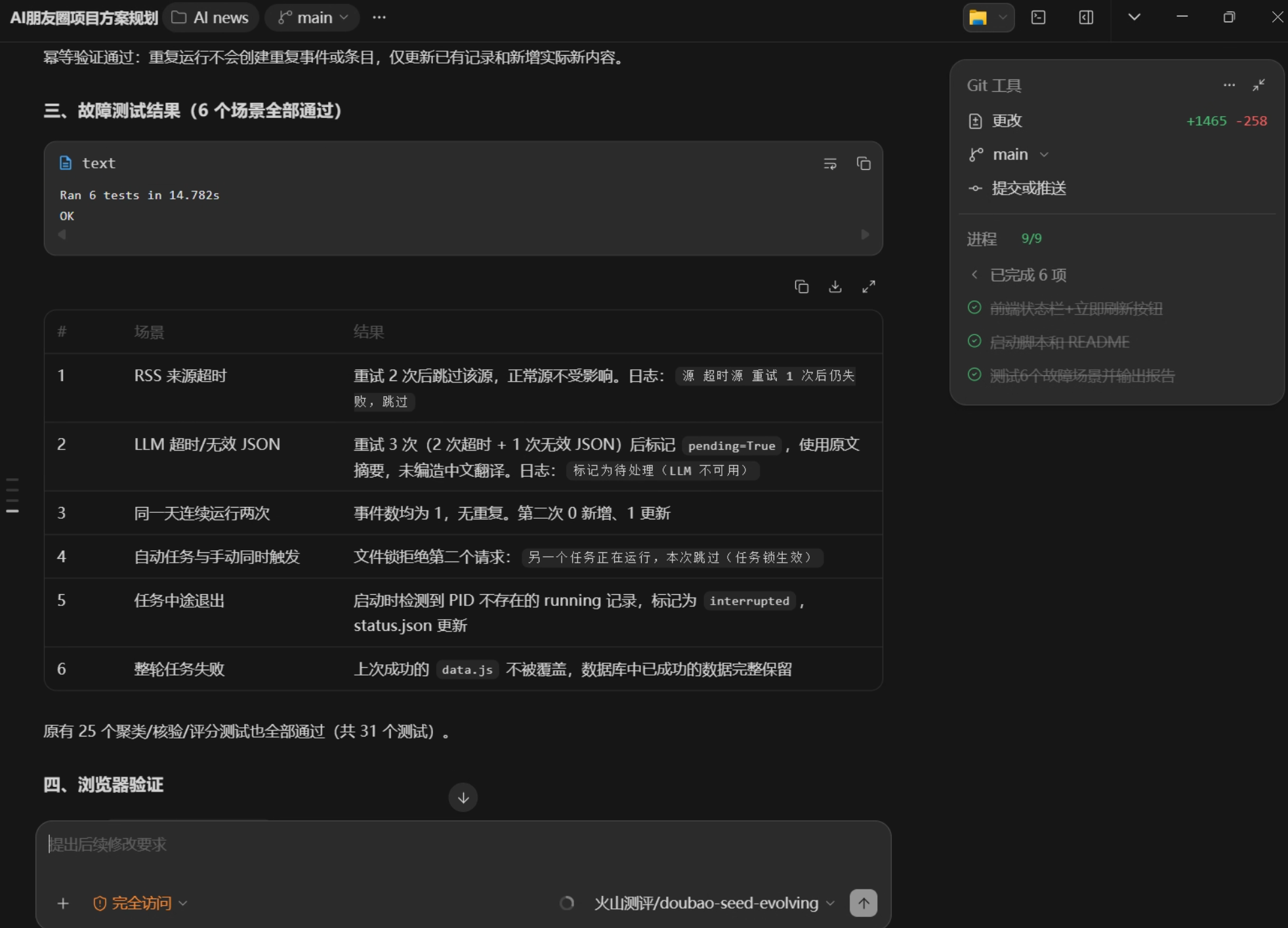Open the 更改 changes entry
The width and height of the screenshot is (1288, 928).
click(1118, 121)
